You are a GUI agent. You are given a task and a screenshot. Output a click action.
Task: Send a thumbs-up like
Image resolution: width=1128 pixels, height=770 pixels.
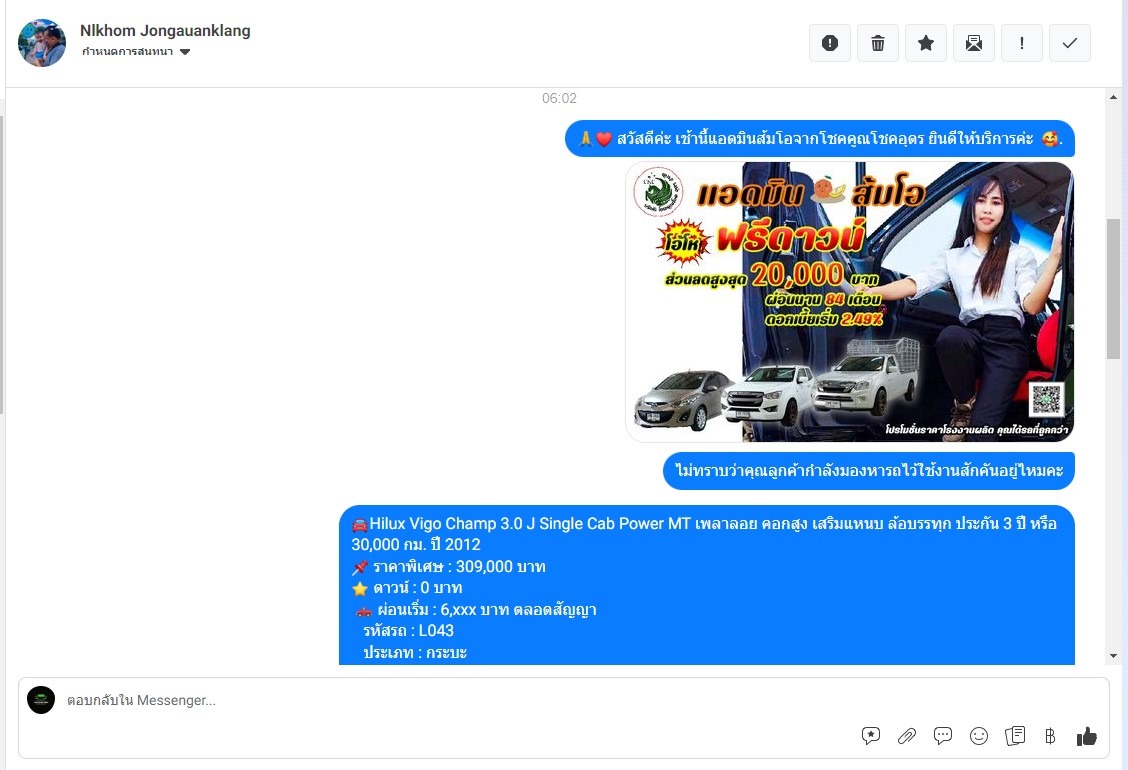[1086, 735]
